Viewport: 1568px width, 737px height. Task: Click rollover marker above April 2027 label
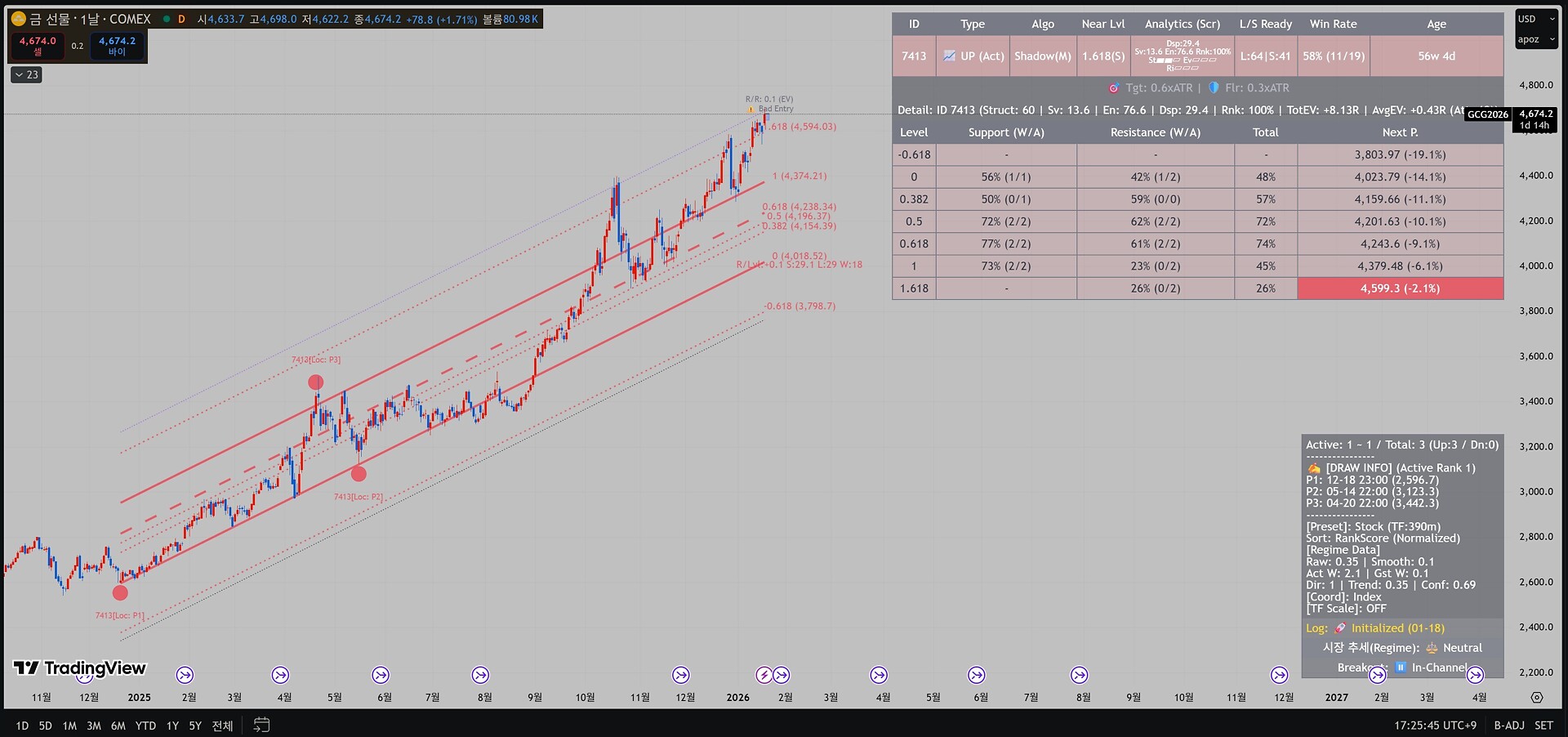[x=1475, y=675]
